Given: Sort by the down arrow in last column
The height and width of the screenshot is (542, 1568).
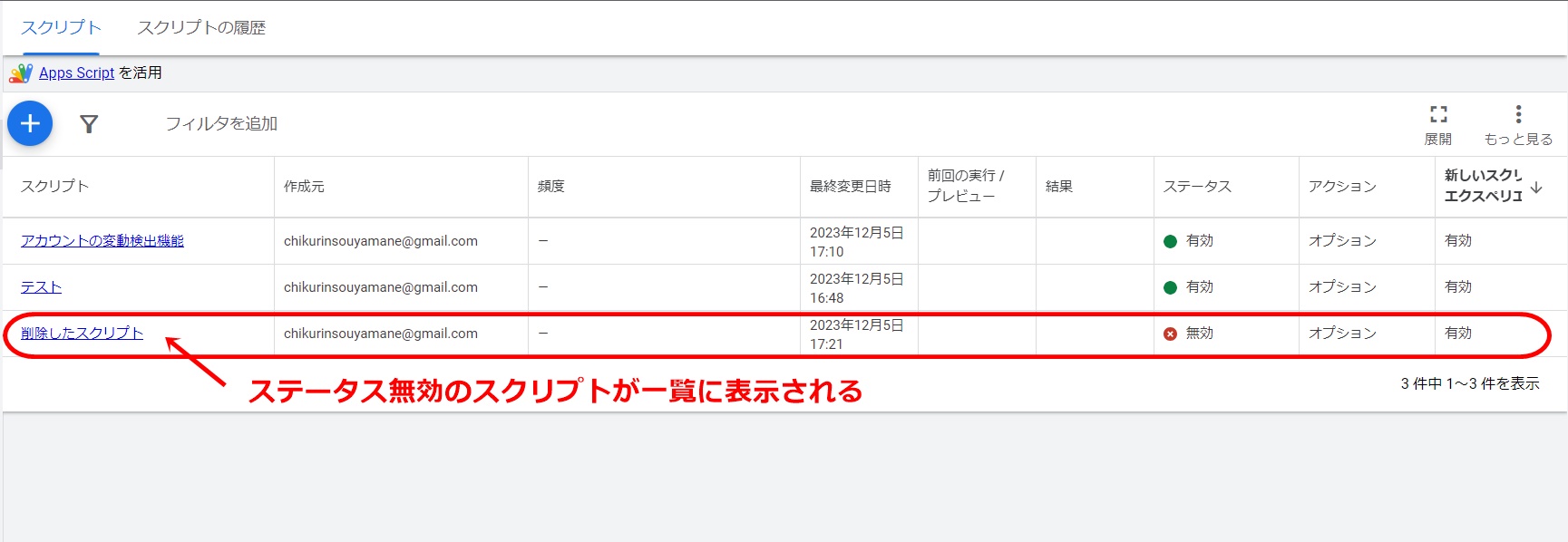Looking at the screenshot, I should click(x=1536, y=188).
